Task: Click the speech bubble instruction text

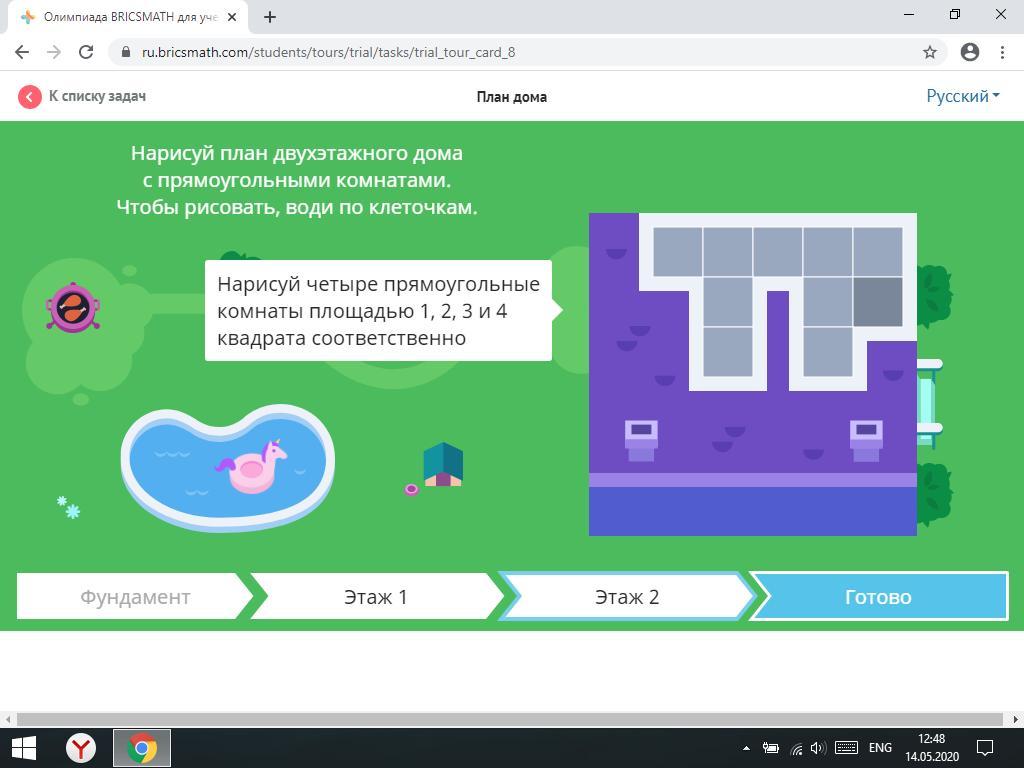Action: (378, 311)
